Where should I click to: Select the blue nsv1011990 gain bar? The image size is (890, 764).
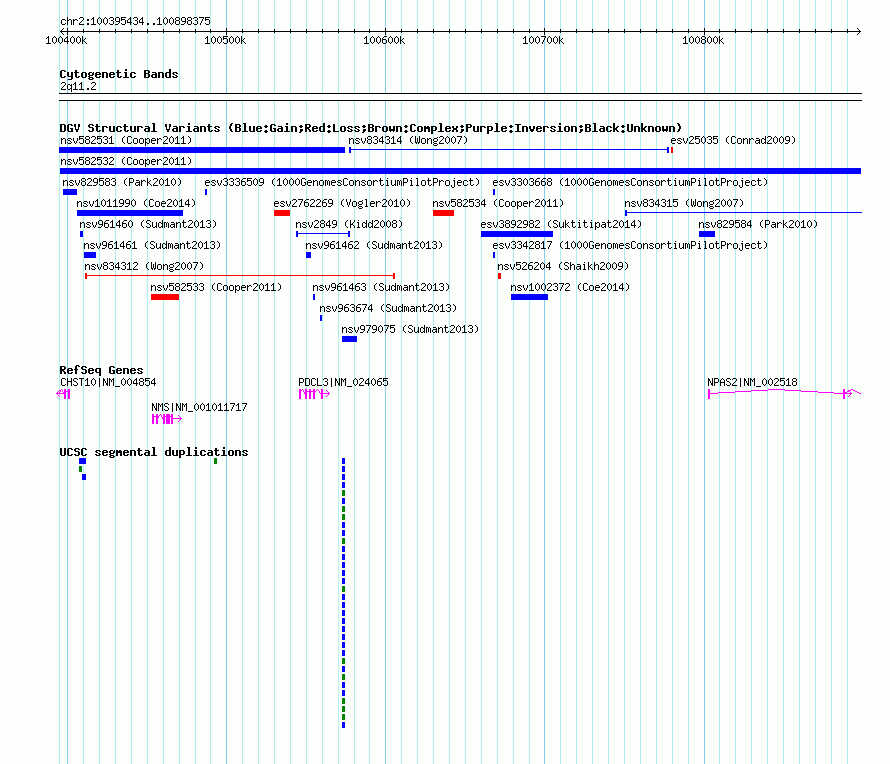(x=130, y=213)
